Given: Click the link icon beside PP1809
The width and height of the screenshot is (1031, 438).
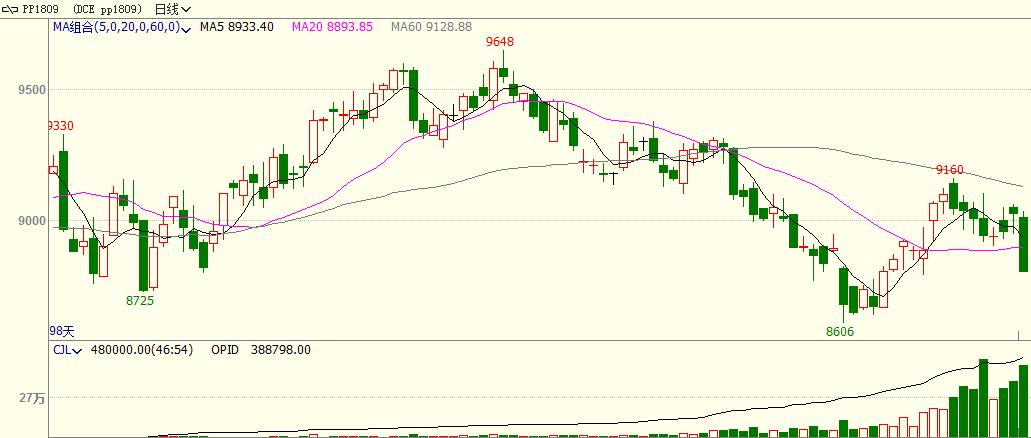Looking at the screenshot, I should (x=11, y=9).
